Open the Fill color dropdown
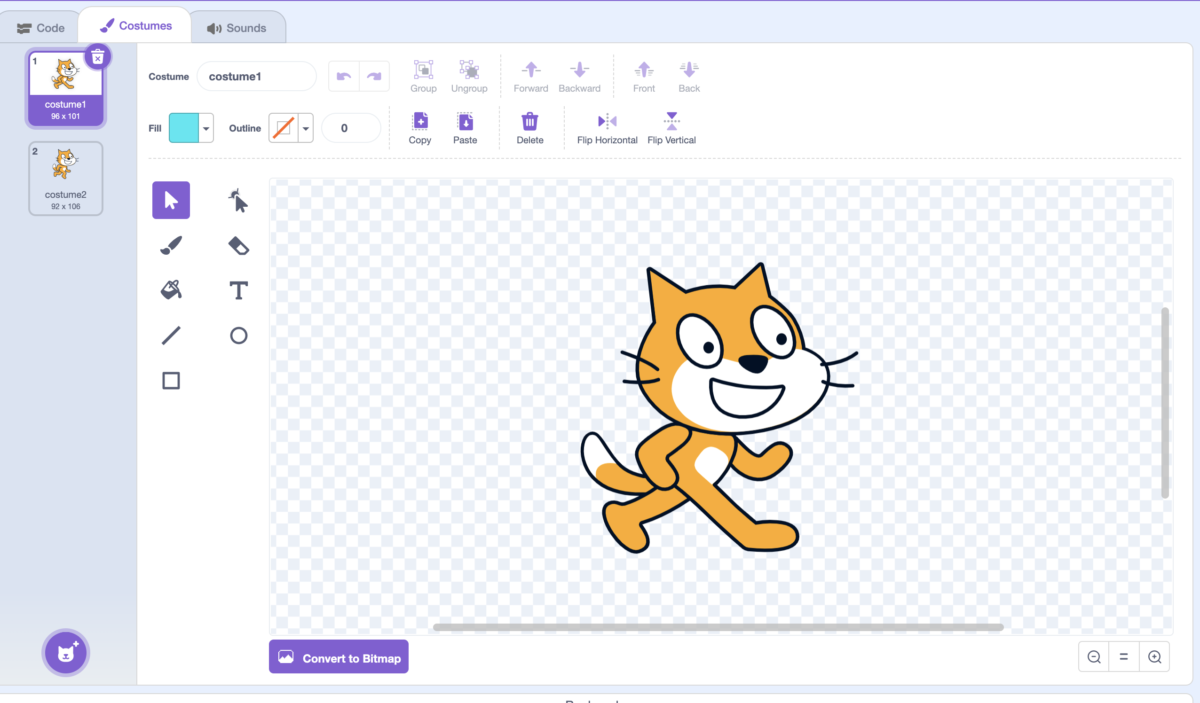Viewport: 1200px width, 703px height. [x=206, y=128]
